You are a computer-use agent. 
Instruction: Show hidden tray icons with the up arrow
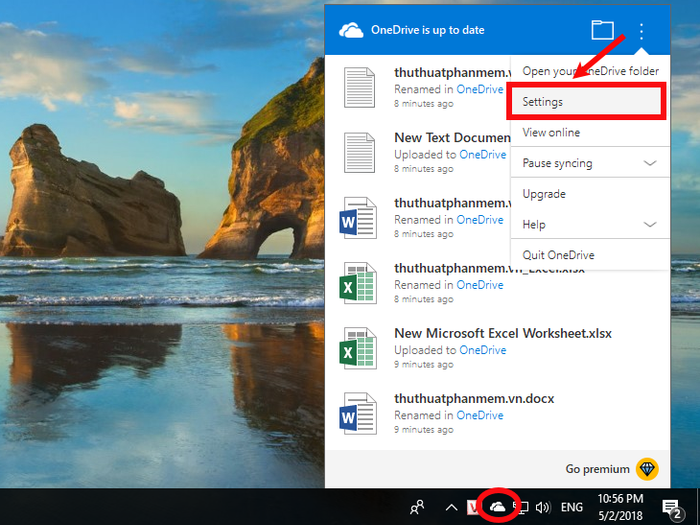pyautogui.click(x=451, y=507)
